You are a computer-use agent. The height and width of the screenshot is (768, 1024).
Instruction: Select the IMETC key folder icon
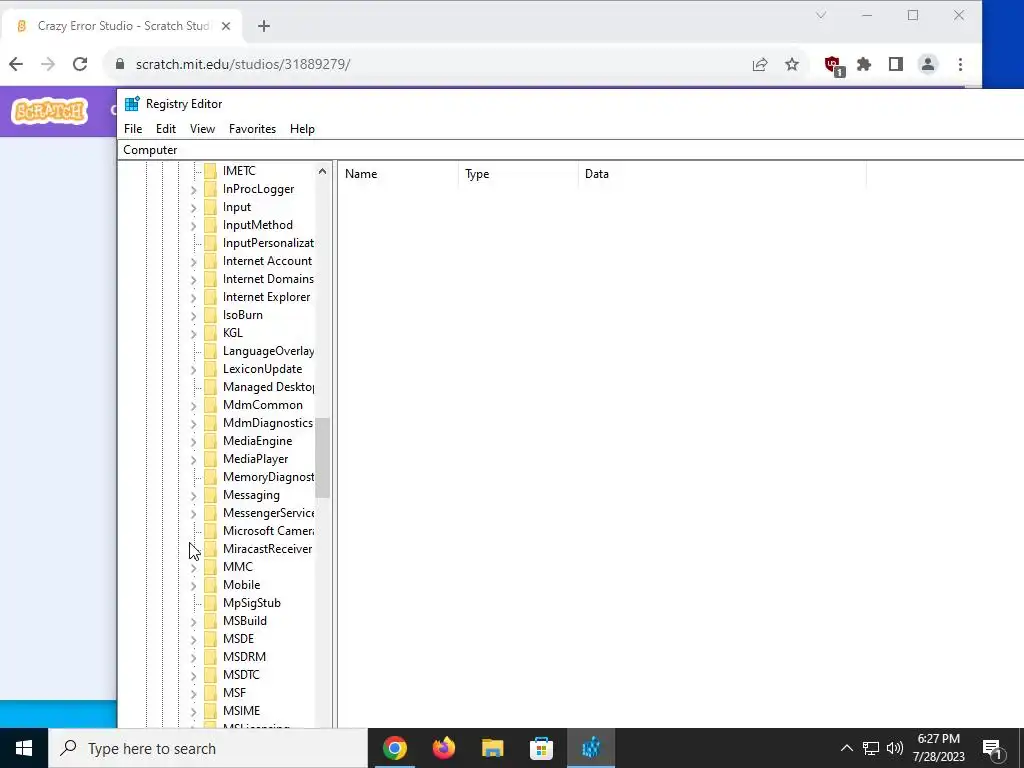pyautogui.click(x=210, y=170)
